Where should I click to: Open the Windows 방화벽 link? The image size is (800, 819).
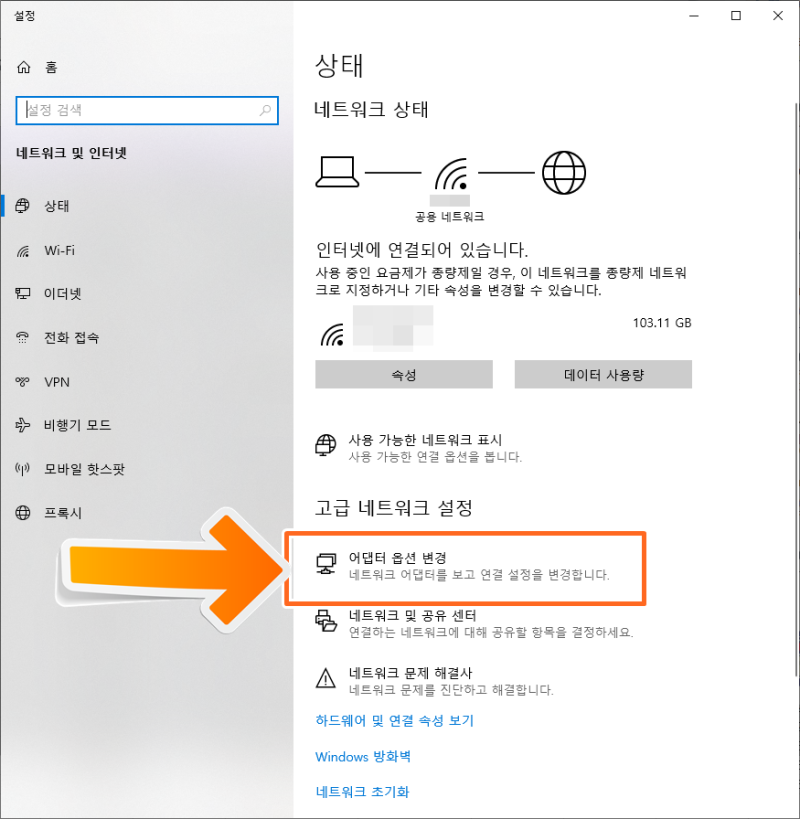click(363, 756)
